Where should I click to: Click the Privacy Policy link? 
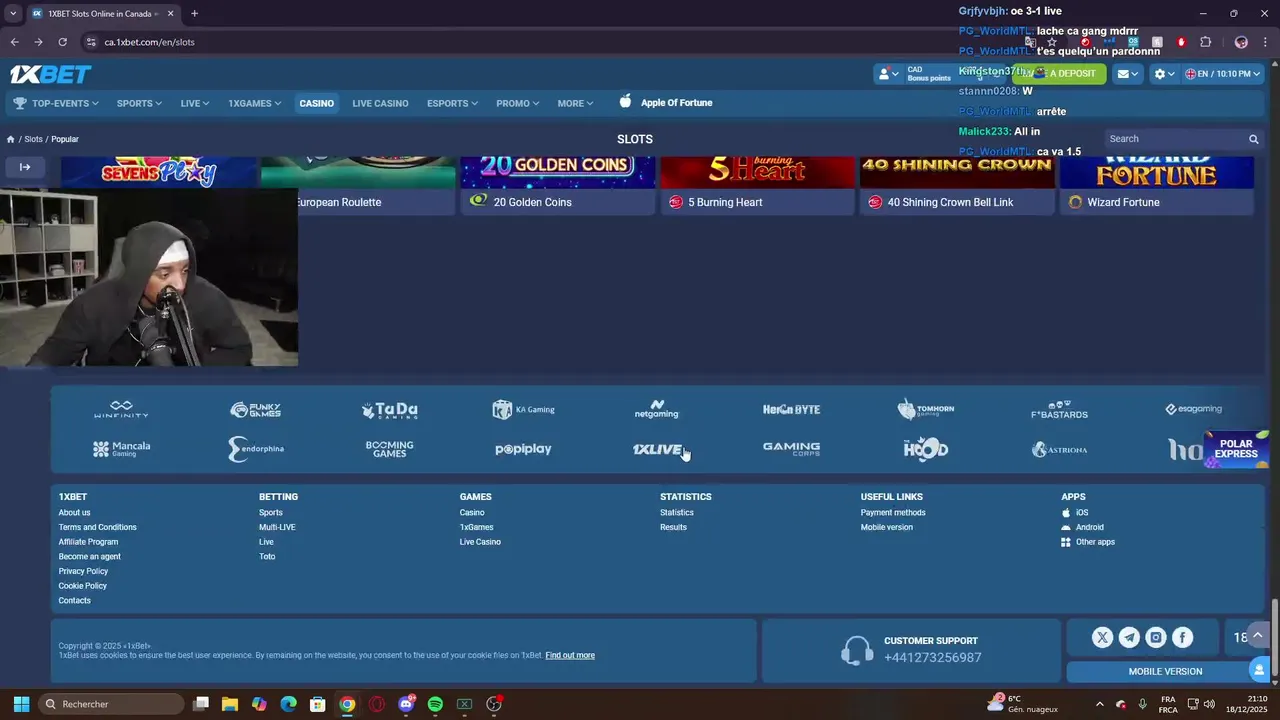[x=83, y=571]
